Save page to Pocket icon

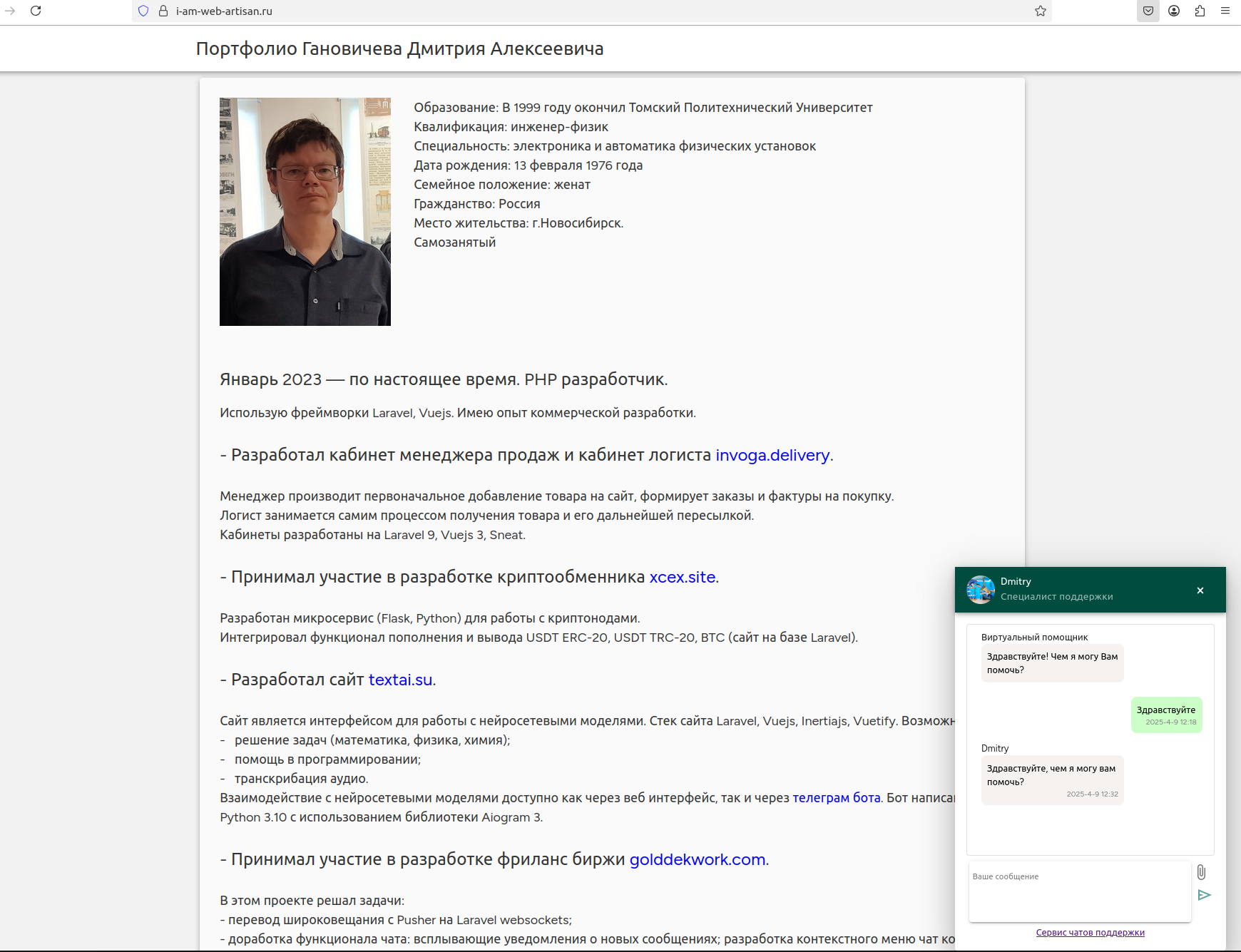tap(1148, 11)
